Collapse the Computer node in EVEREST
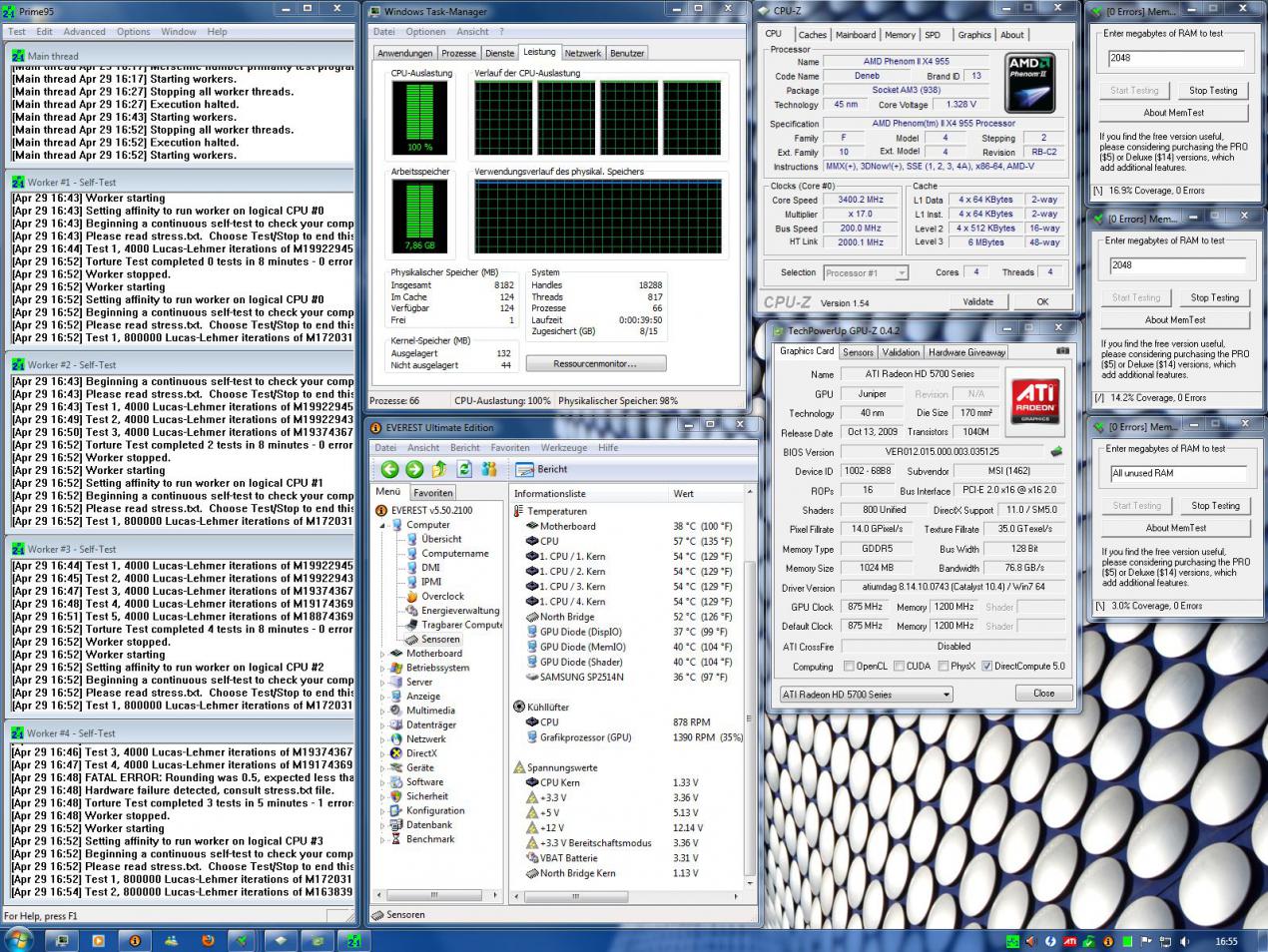1268x952 pixels. pos(382,525)
